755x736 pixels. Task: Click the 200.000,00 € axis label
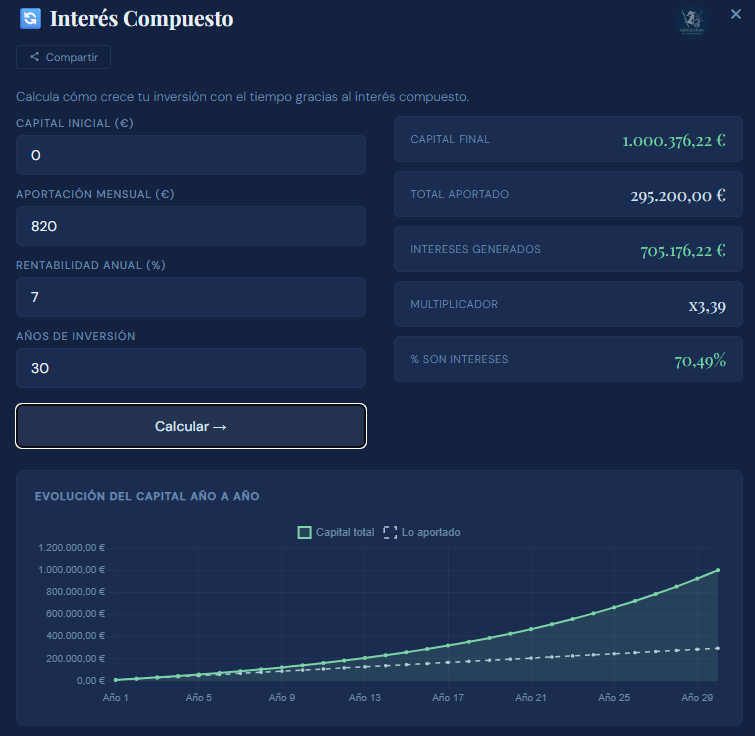(75, 659)
